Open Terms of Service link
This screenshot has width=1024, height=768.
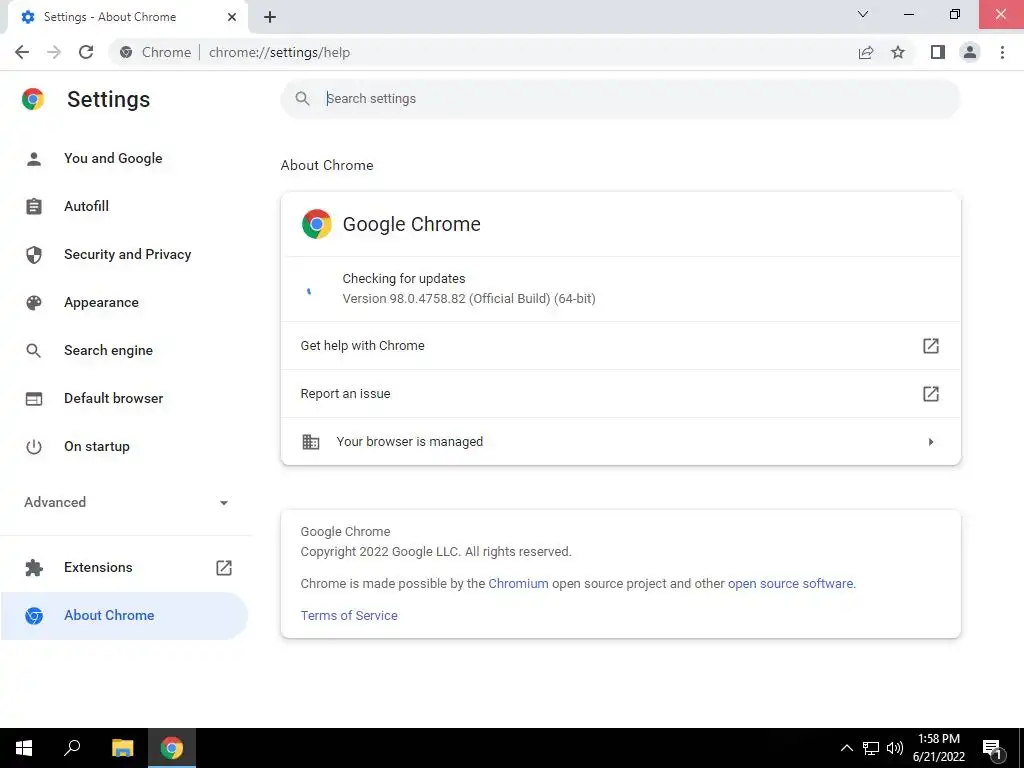349,616
